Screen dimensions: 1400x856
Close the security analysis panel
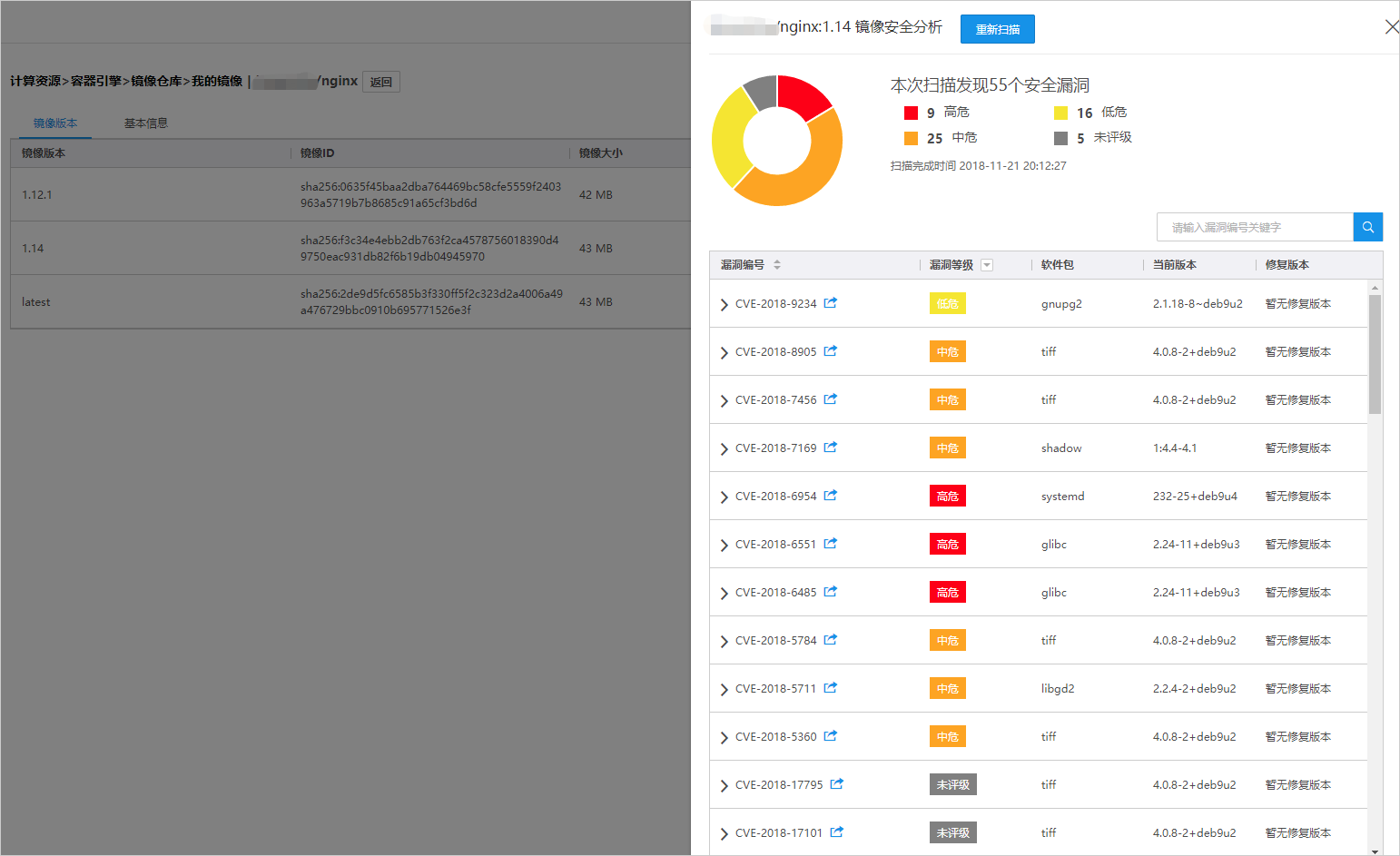[1391, 27]
